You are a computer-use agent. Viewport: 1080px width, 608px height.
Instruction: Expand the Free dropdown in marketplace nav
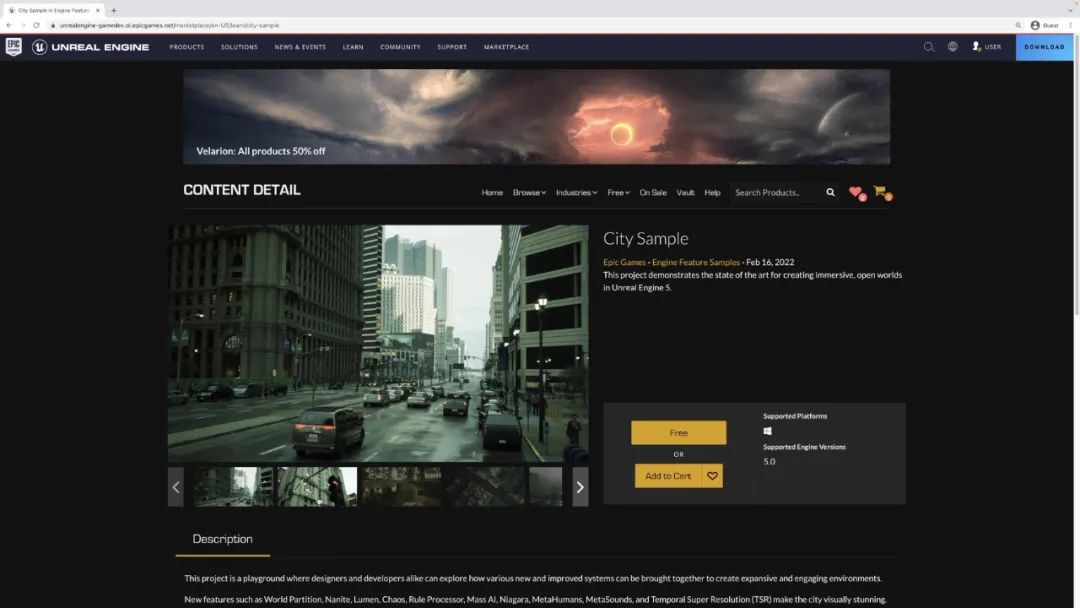coord(618,192)
